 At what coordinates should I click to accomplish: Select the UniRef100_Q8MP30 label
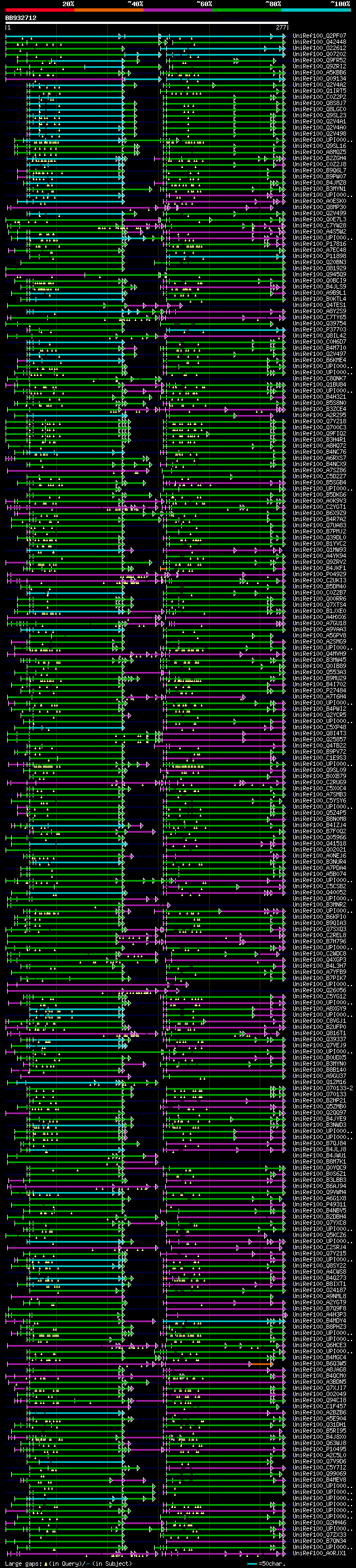coord(319,207)
